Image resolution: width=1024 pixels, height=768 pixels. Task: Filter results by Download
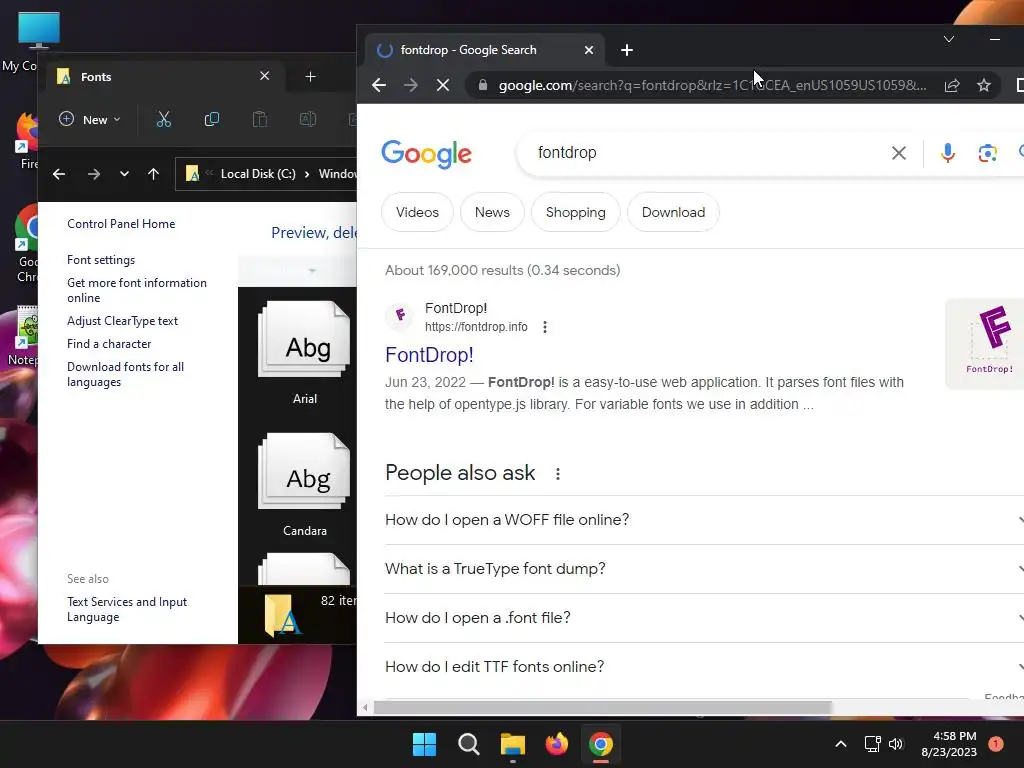pos(673,212)
